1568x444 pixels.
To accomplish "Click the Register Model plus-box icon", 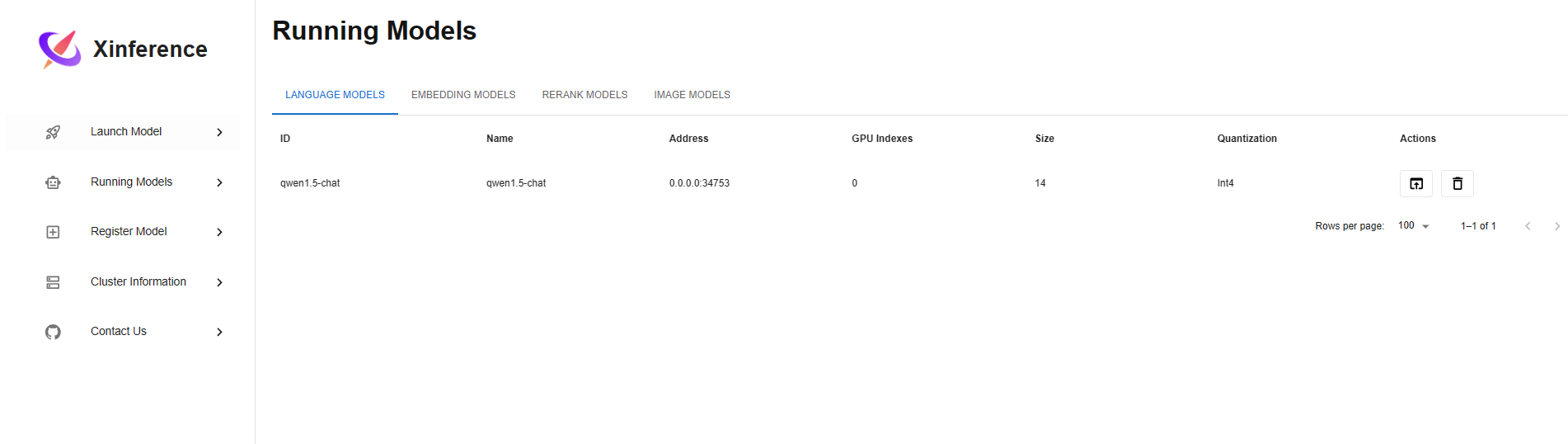I will pos(53,232).
